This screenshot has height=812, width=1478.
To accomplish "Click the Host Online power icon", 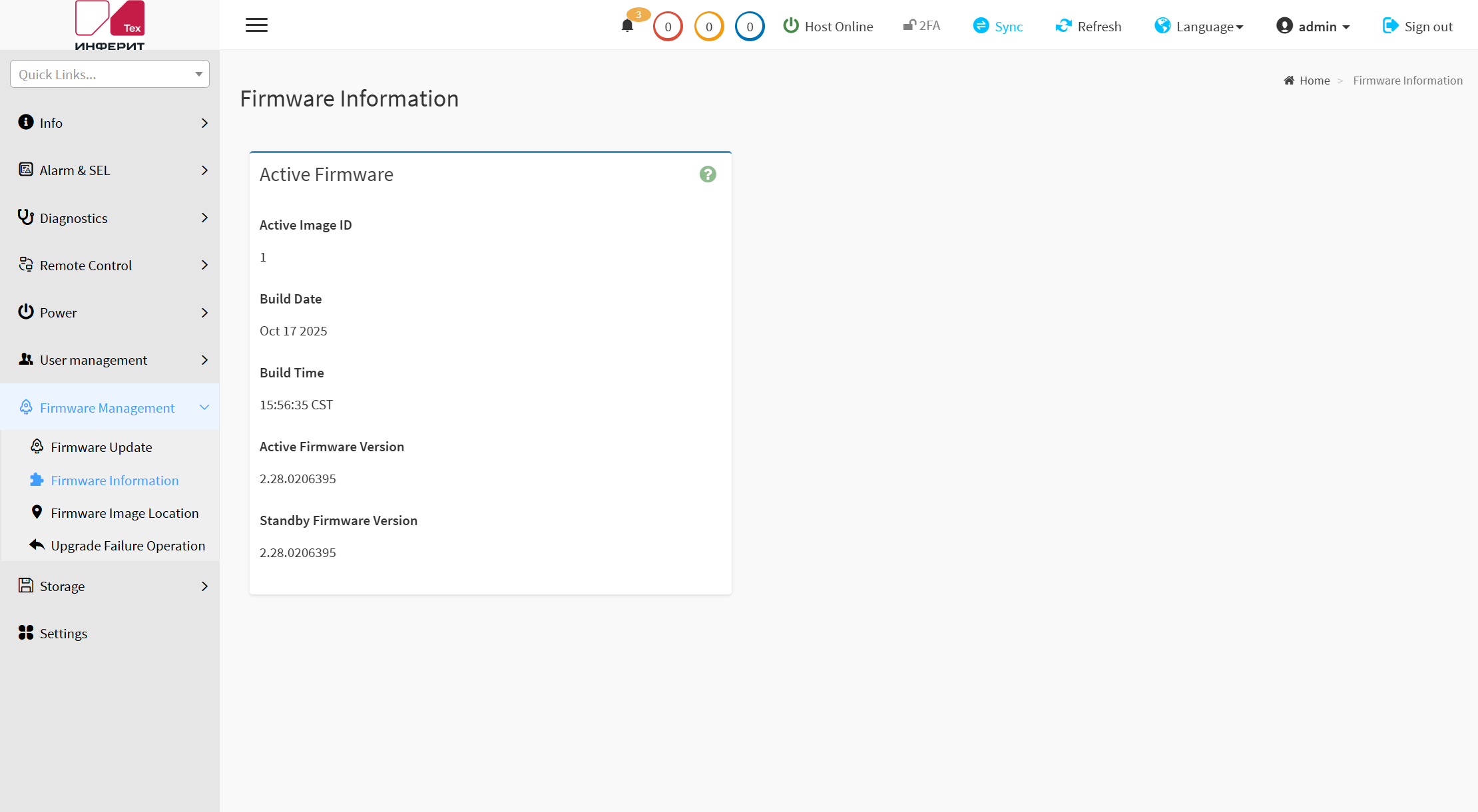I will click(x=791, y=26).
